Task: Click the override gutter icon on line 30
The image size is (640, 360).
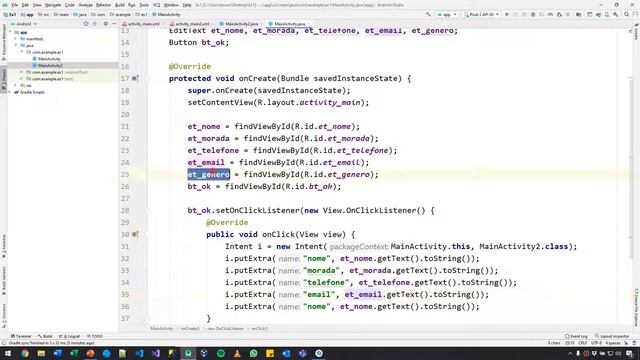Action: pyautogui.click(x=135, y=234)
